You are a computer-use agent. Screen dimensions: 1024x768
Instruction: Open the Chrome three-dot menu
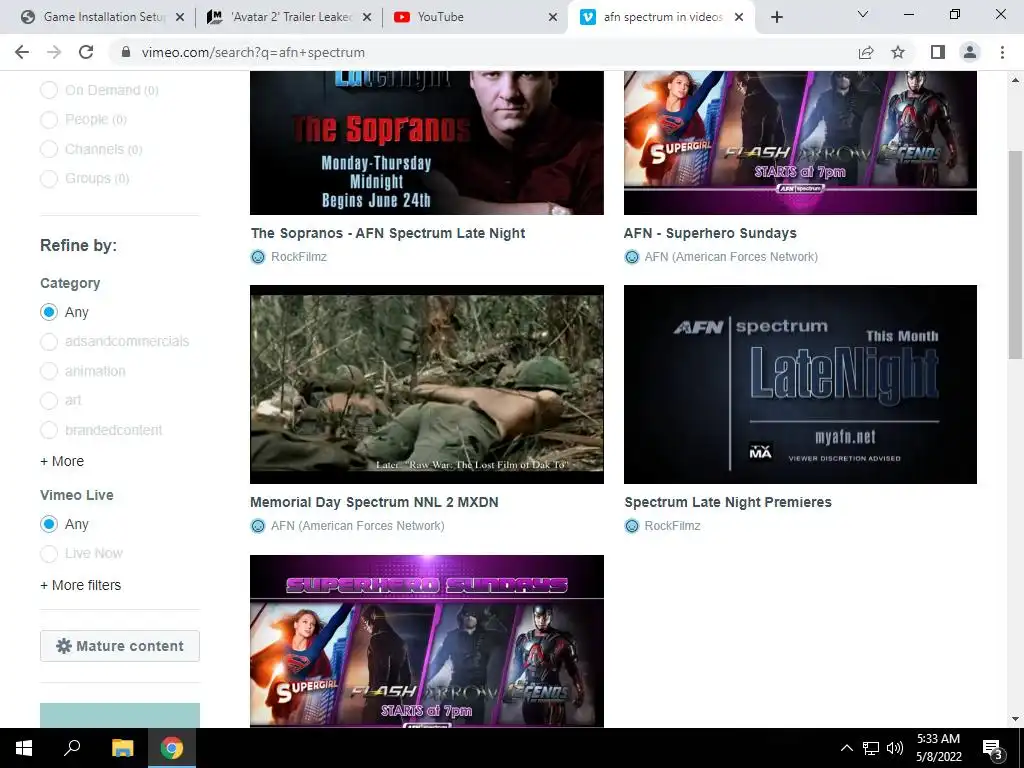click(x=1002, y=52)
